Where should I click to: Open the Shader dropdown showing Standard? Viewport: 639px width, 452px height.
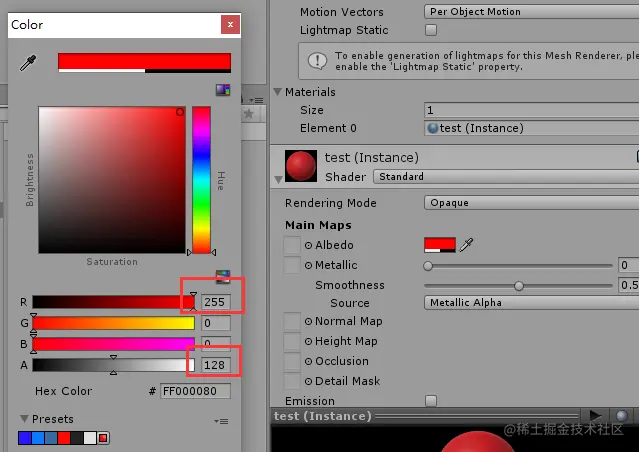[x=506, y=176]
